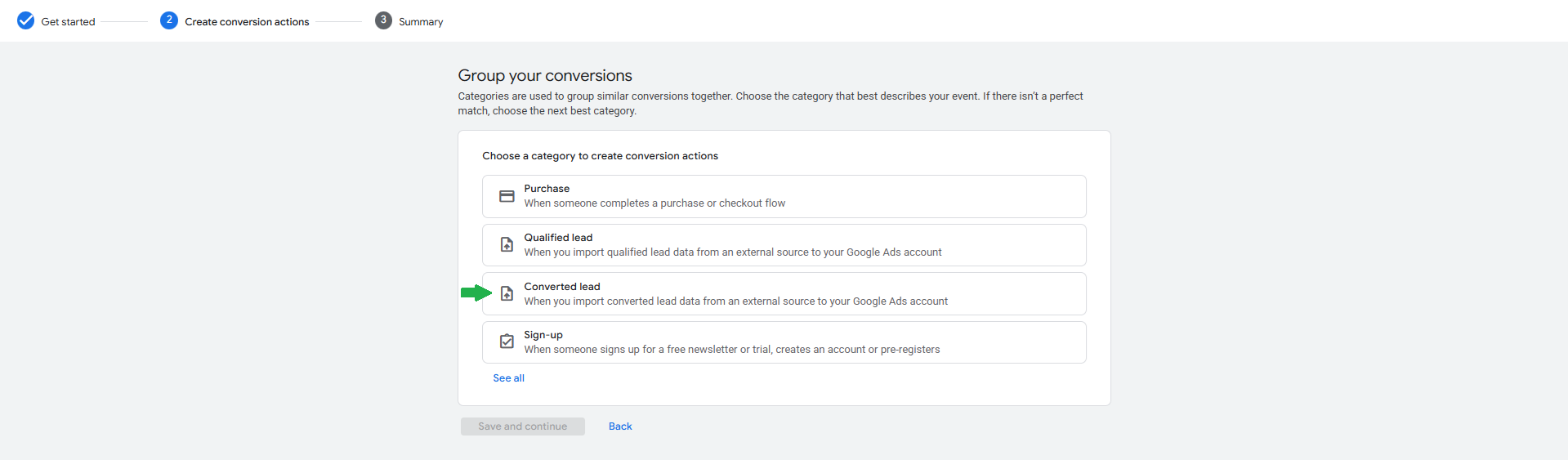Click the document icon beside Qualified lead
The height and width of the screenshot is (460, 1568).
507,245
